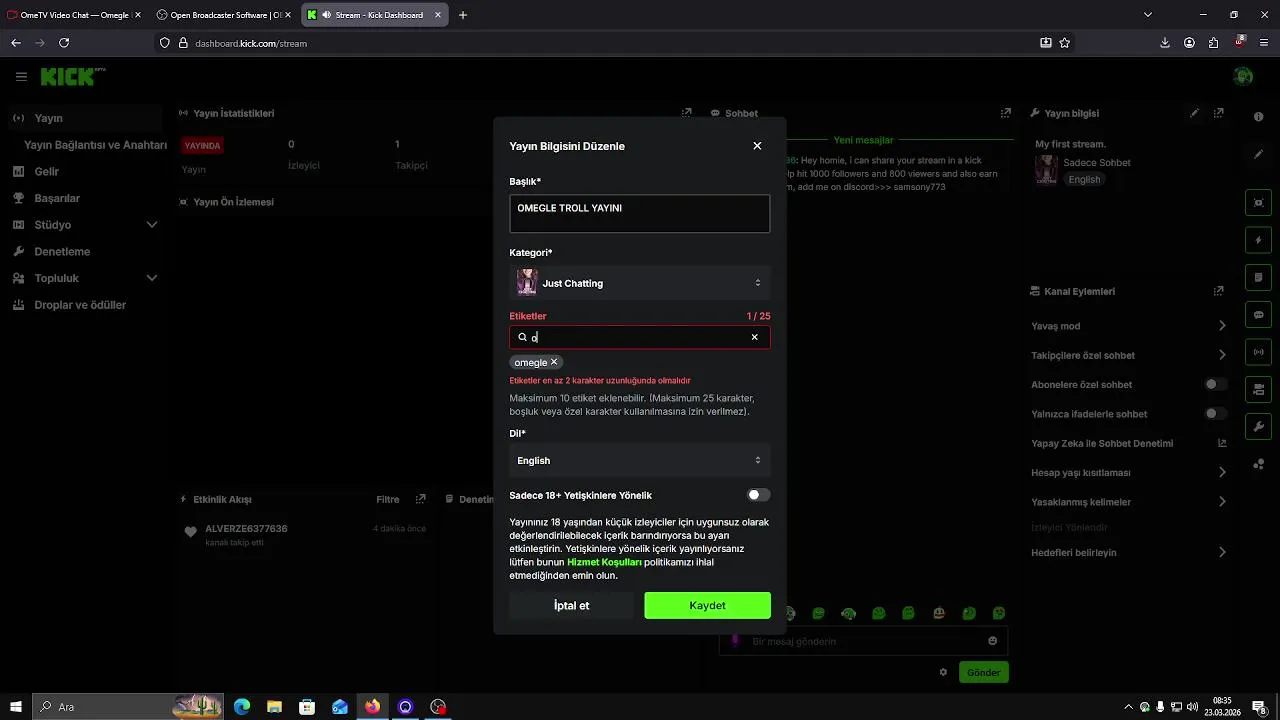Screen dimensions: 1280x720
Task: Click the KICK logo
Action: point(72,76)
